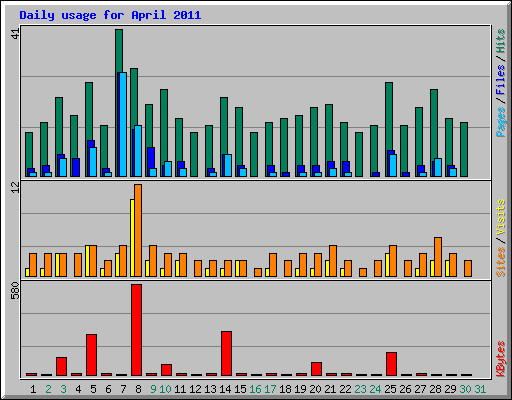Click green day label "24"
Viewport: 512px width, 400px height.
point(375,389)
